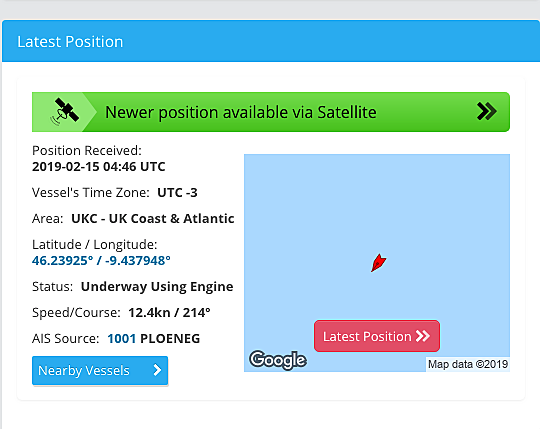Click the 'Map data ©2019' attribution
The width and height of the screenshot is (540, 429).
pyautogui.click(x=468, y=364)
